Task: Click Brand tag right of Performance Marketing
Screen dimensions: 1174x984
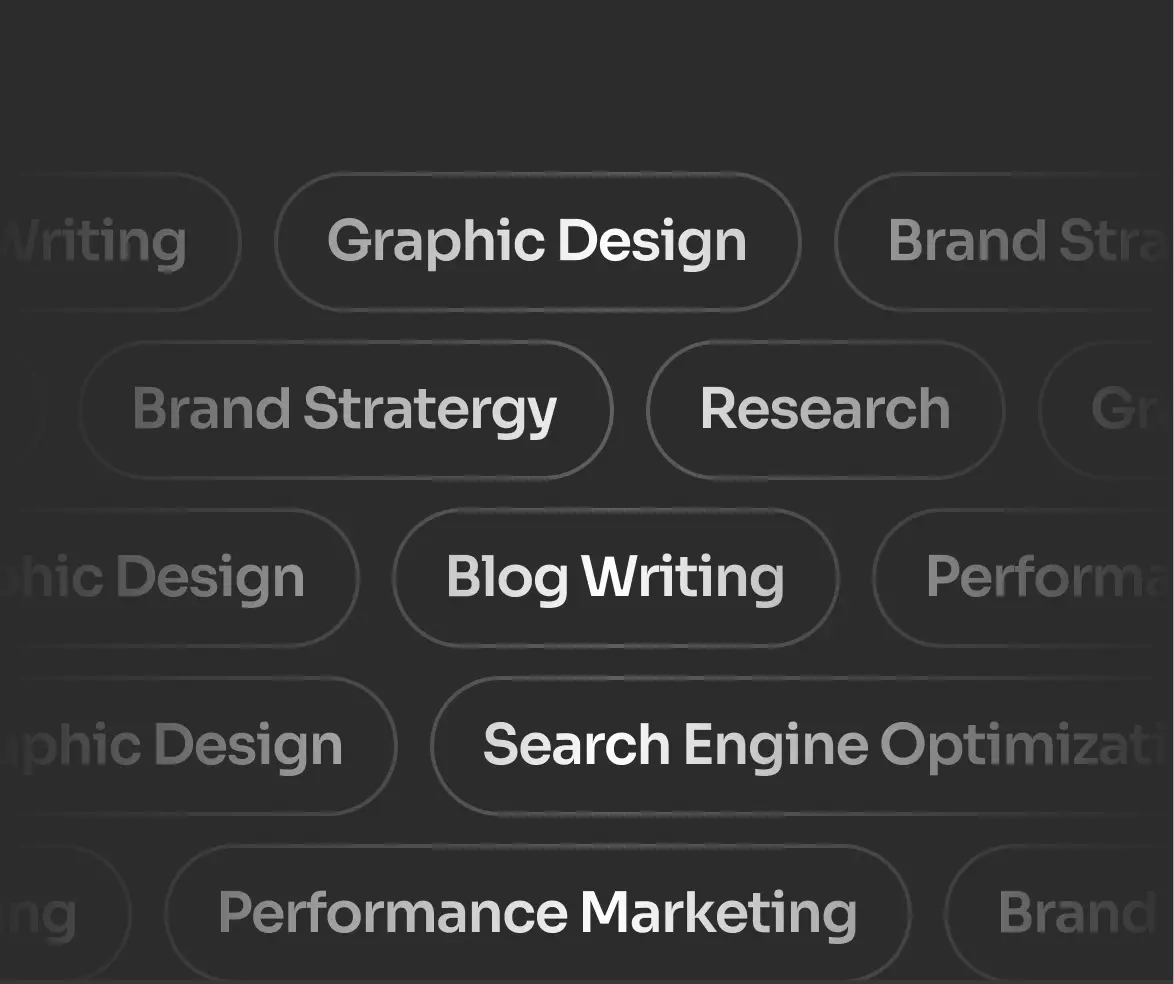Action: point(1065,914)
